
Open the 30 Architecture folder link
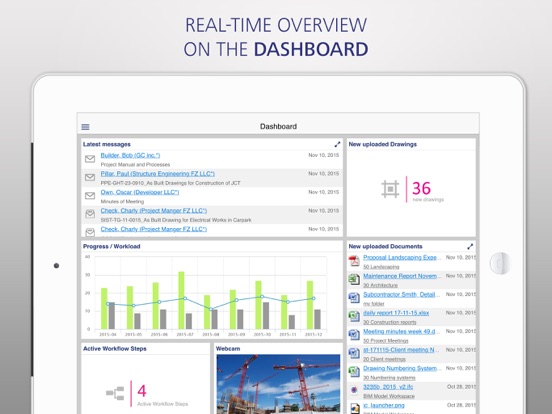[381, 285]
